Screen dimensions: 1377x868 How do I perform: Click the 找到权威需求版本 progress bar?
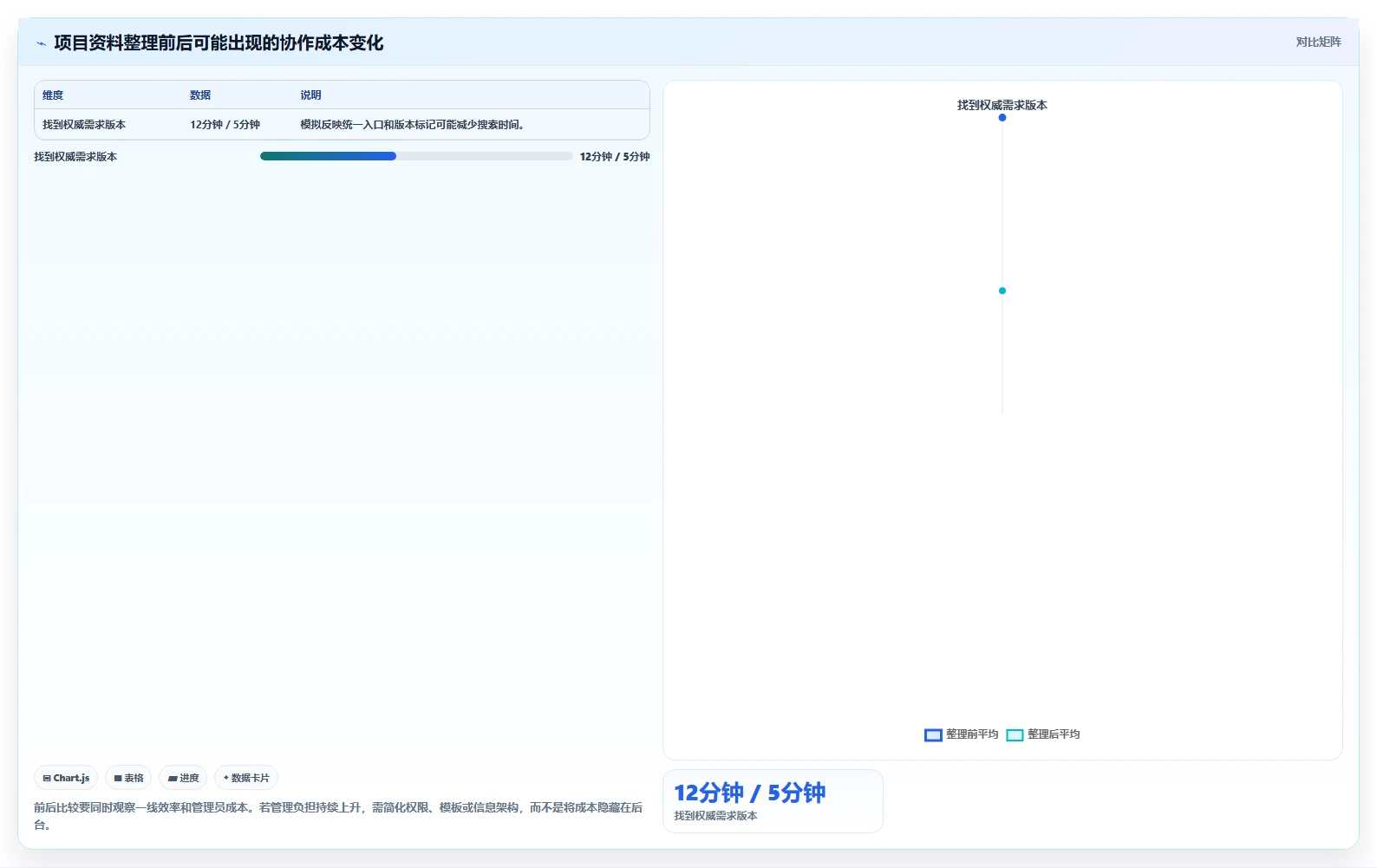[416, 156]
